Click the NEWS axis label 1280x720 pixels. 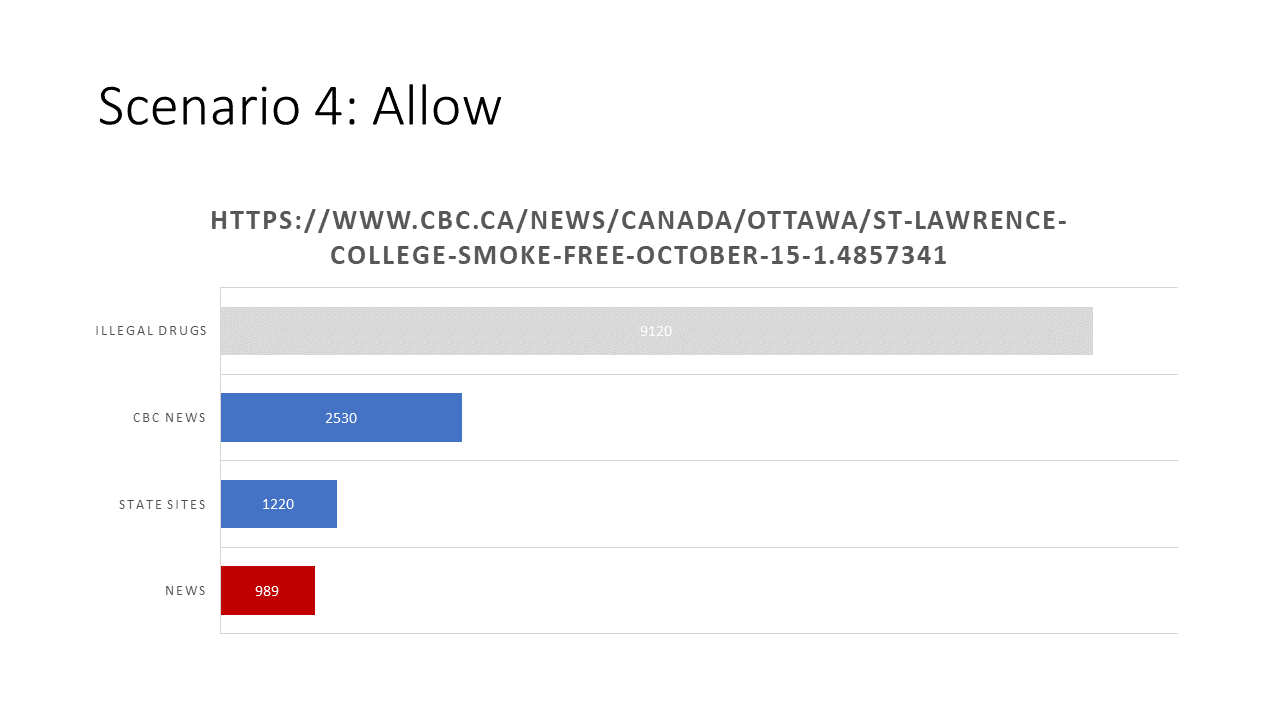(x=185, y=591)
